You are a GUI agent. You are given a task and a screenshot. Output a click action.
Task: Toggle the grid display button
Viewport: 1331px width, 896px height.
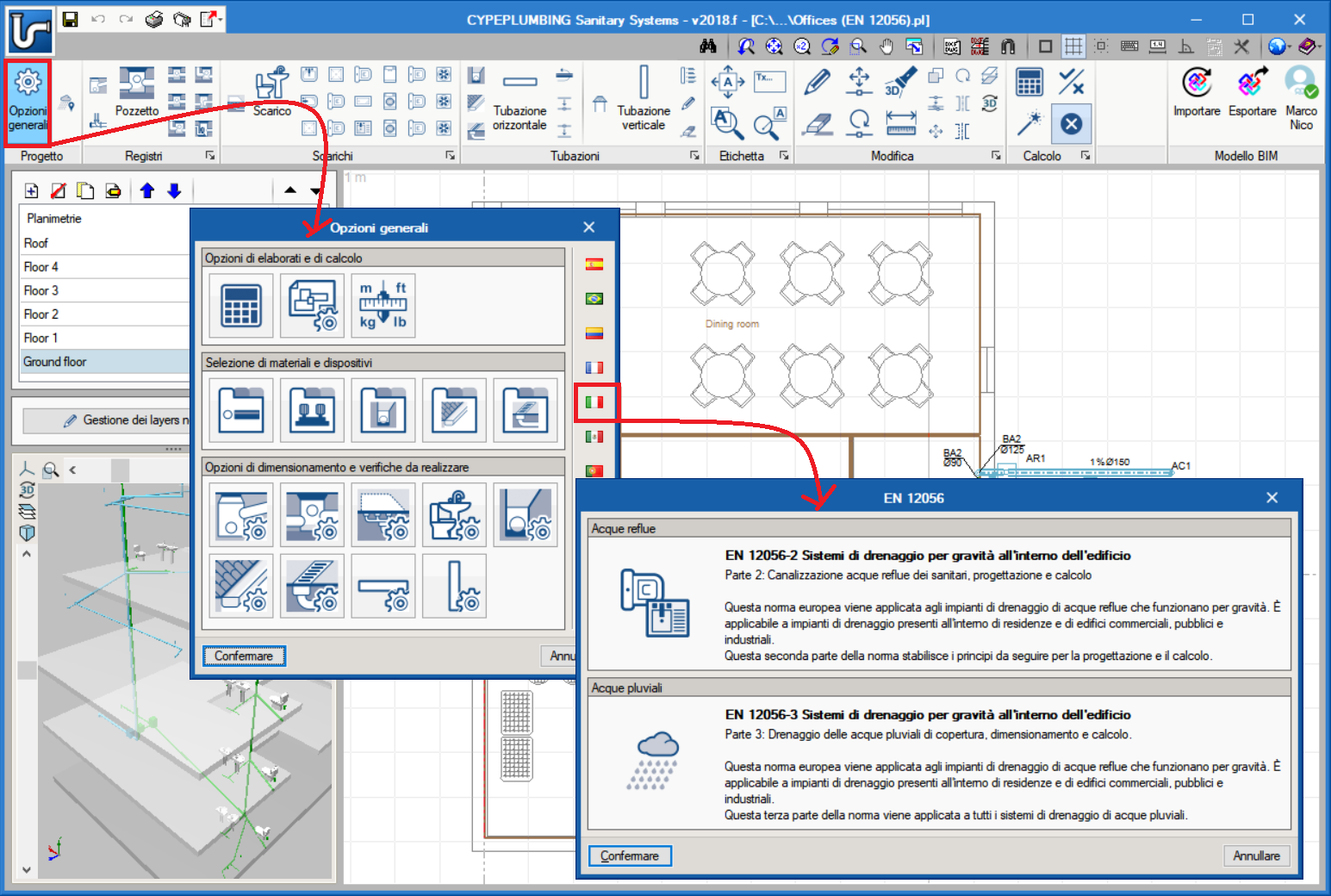point(1073,47)
